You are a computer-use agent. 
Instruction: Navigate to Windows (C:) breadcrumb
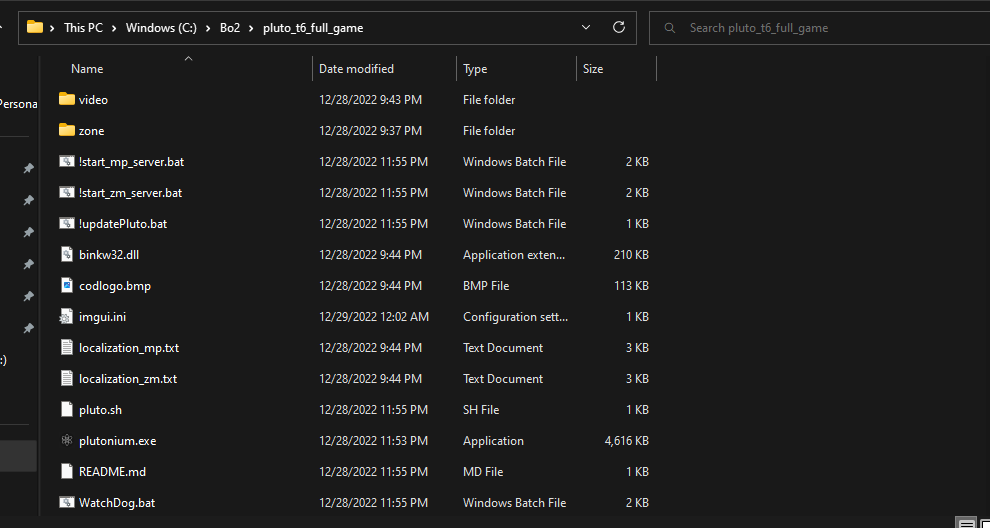tap(162, 28)
